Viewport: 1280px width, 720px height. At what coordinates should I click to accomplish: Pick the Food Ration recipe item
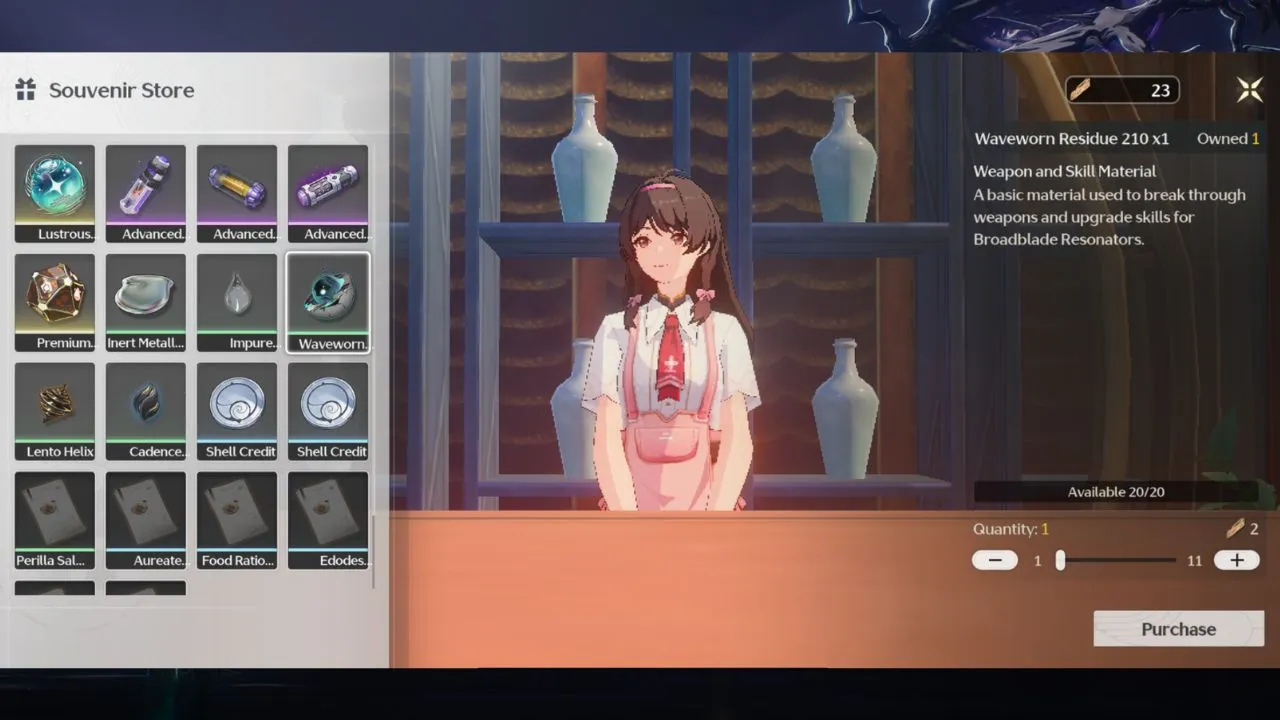237,520
